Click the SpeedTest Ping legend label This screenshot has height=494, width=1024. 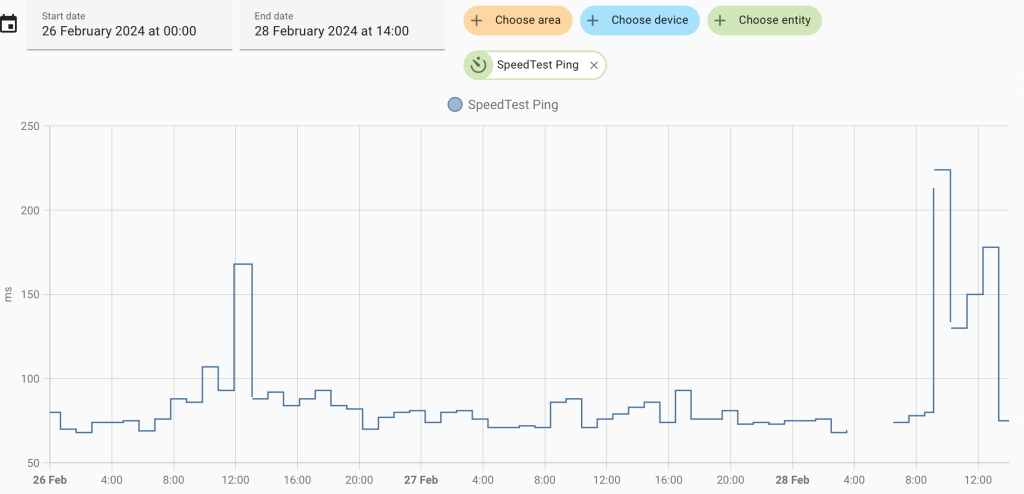point(512,104)
